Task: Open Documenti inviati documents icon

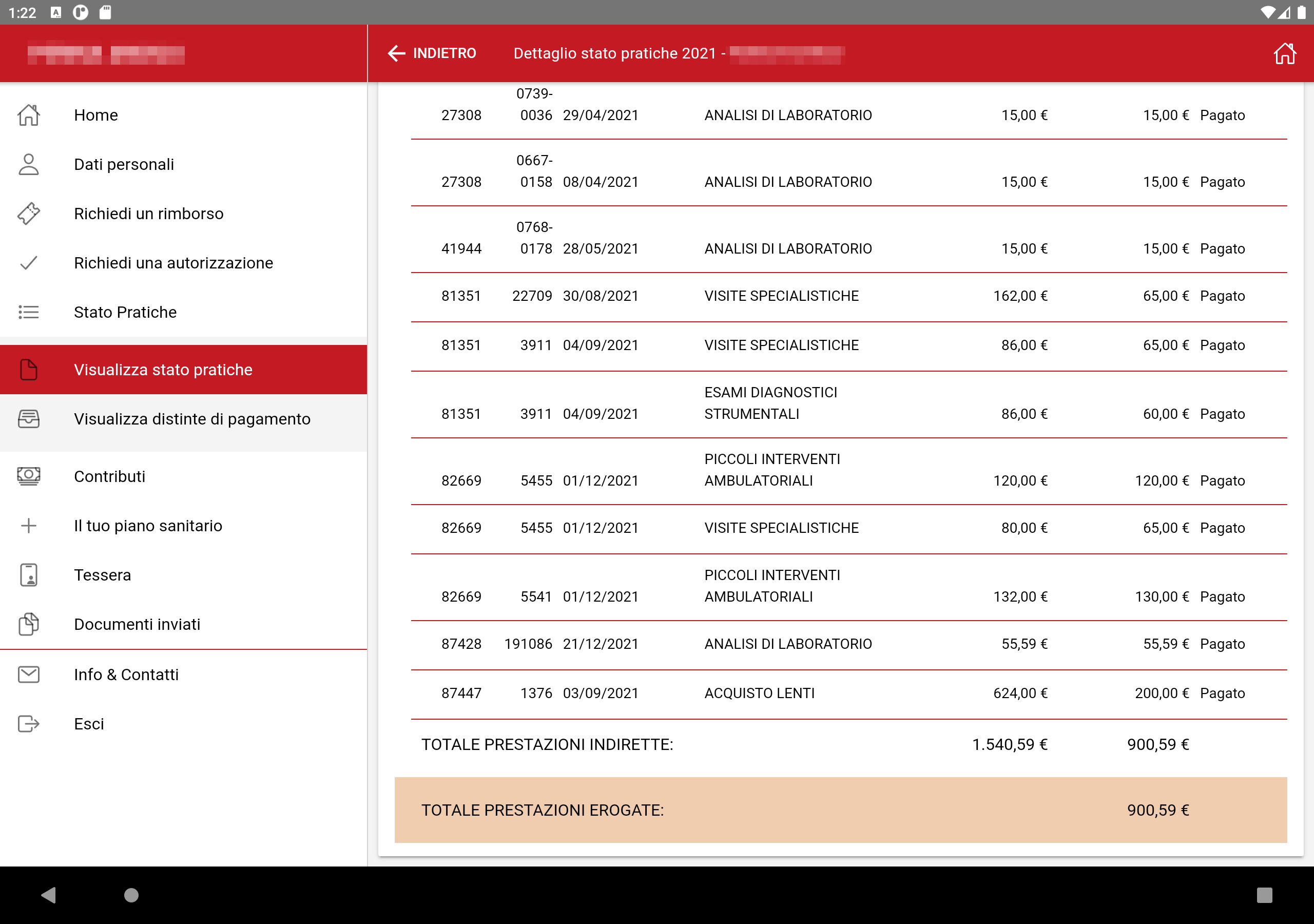Action: click(x=29, y=623)
